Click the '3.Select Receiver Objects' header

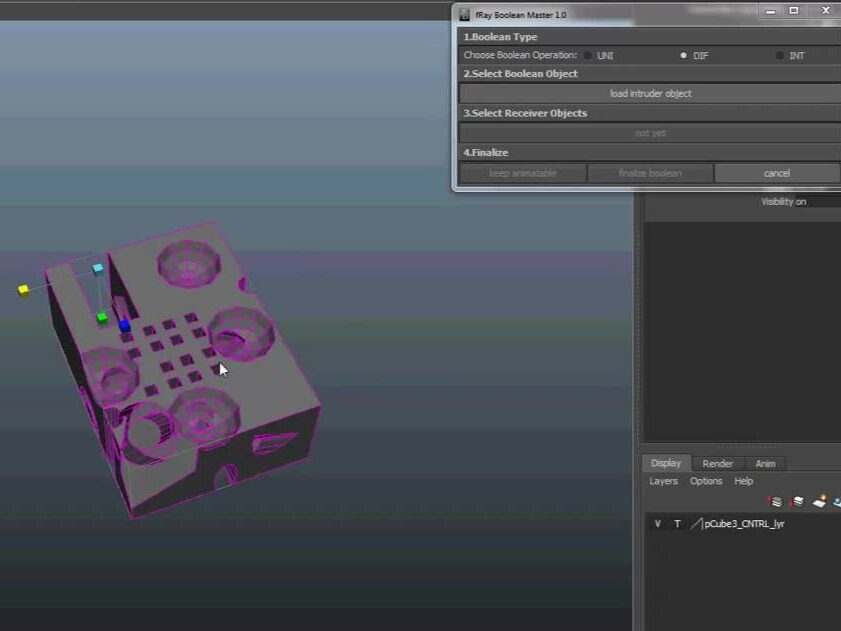click(x=525, y=113)
